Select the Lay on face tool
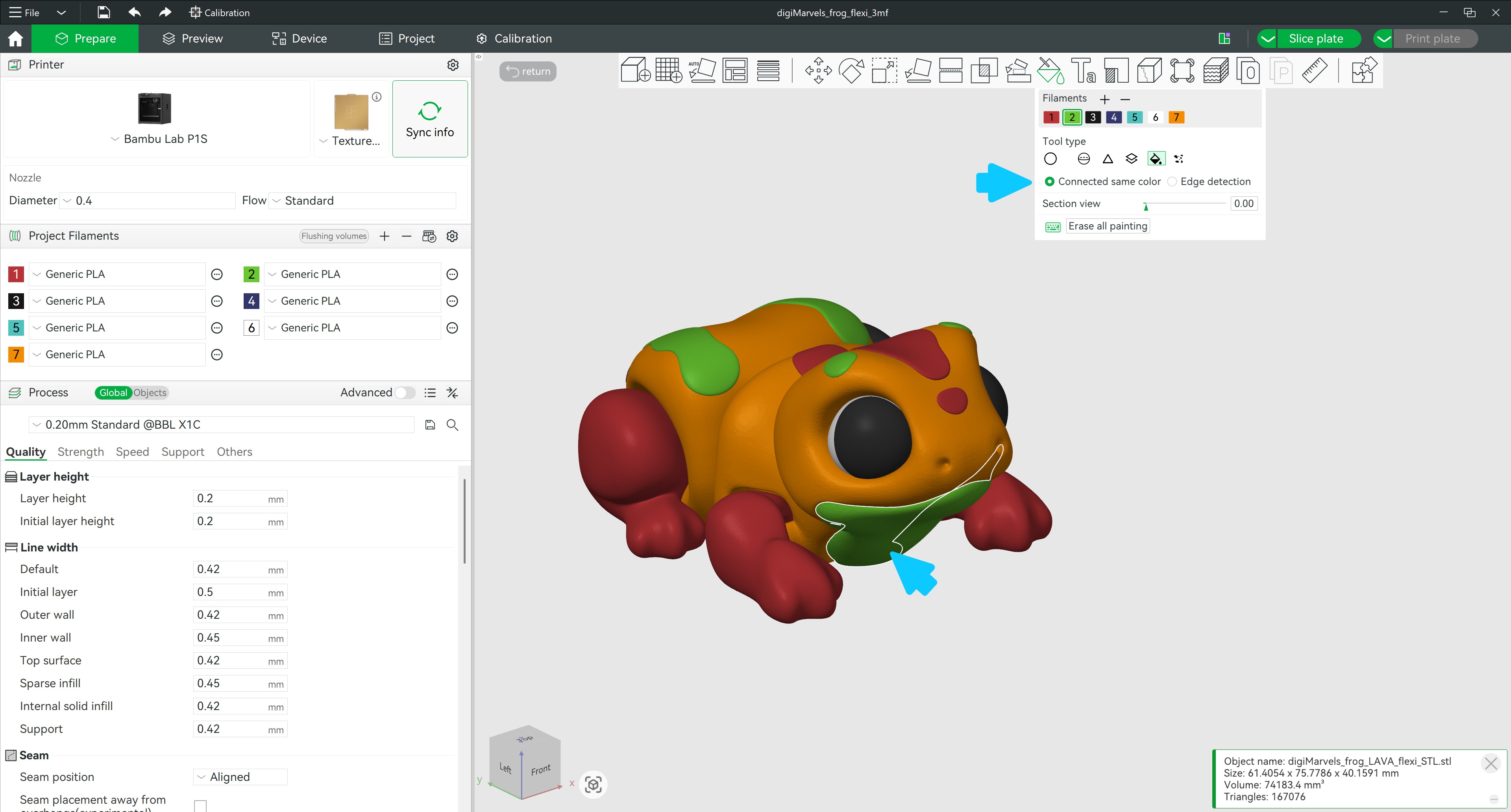The image size is (1511, 812). coord(918,70)
